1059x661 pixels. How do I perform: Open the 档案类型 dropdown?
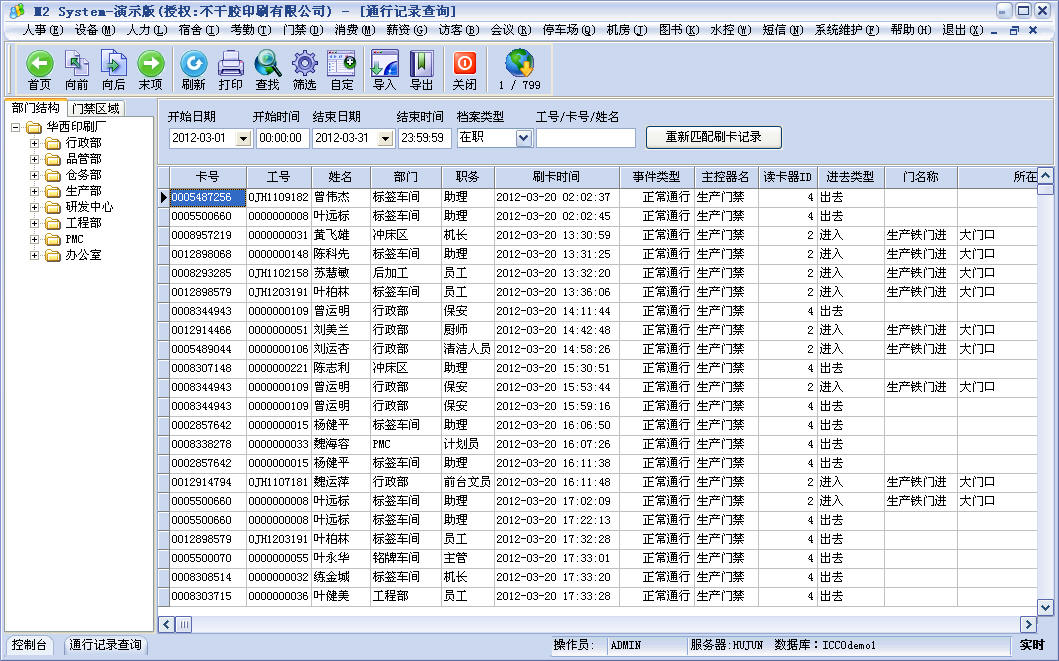pos(523,138)
